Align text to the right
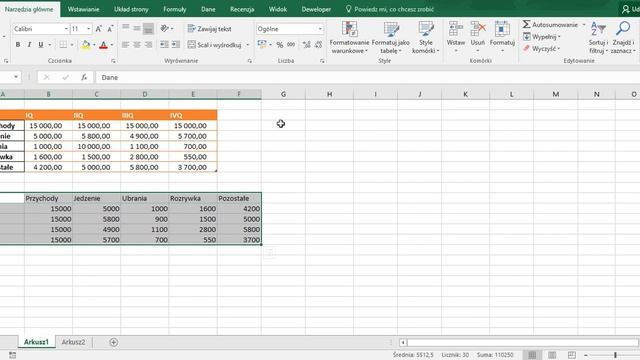Viewport: 640px width, 360px height. (x=149, y=44)
